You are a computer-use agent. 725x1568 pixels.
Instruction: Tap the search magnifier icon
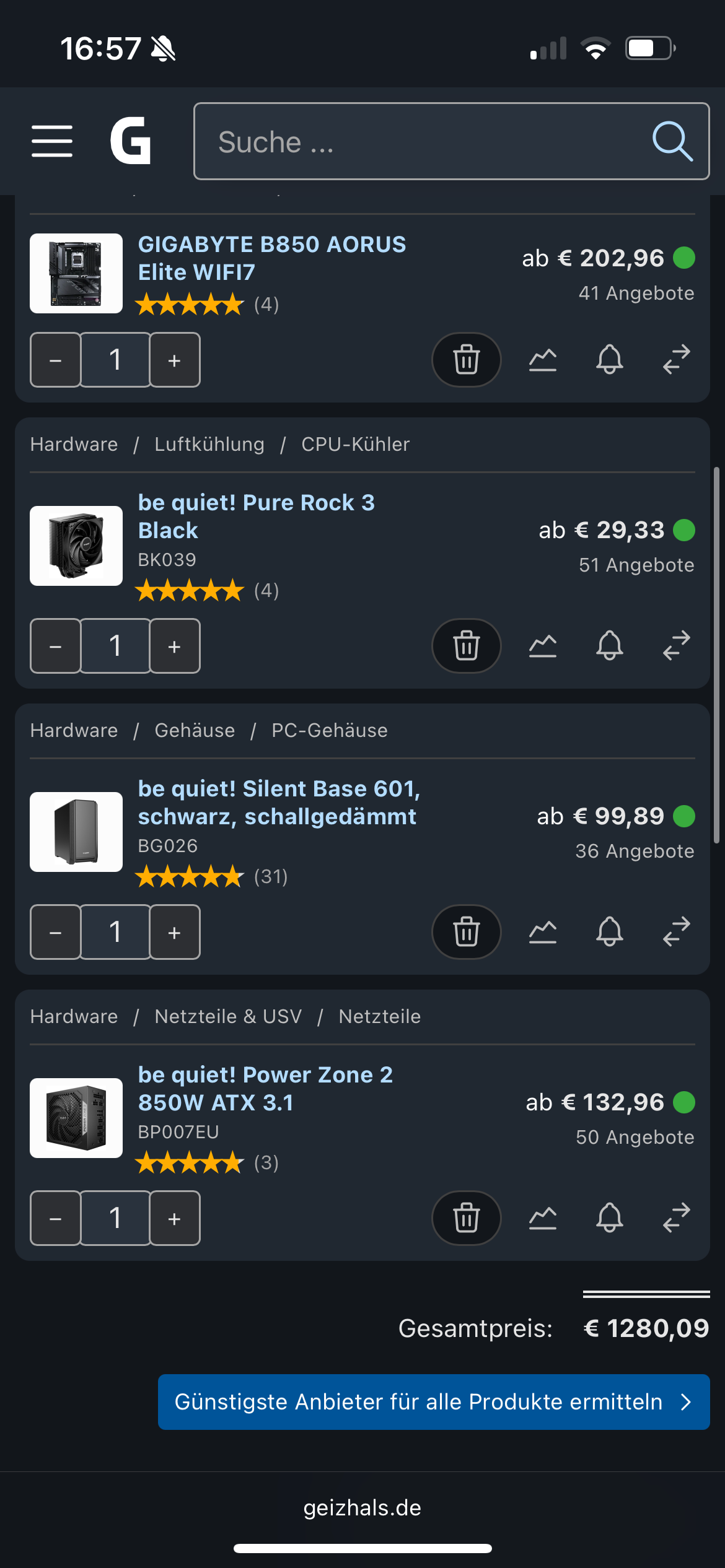pyautogui.click(x=672, y=141)
